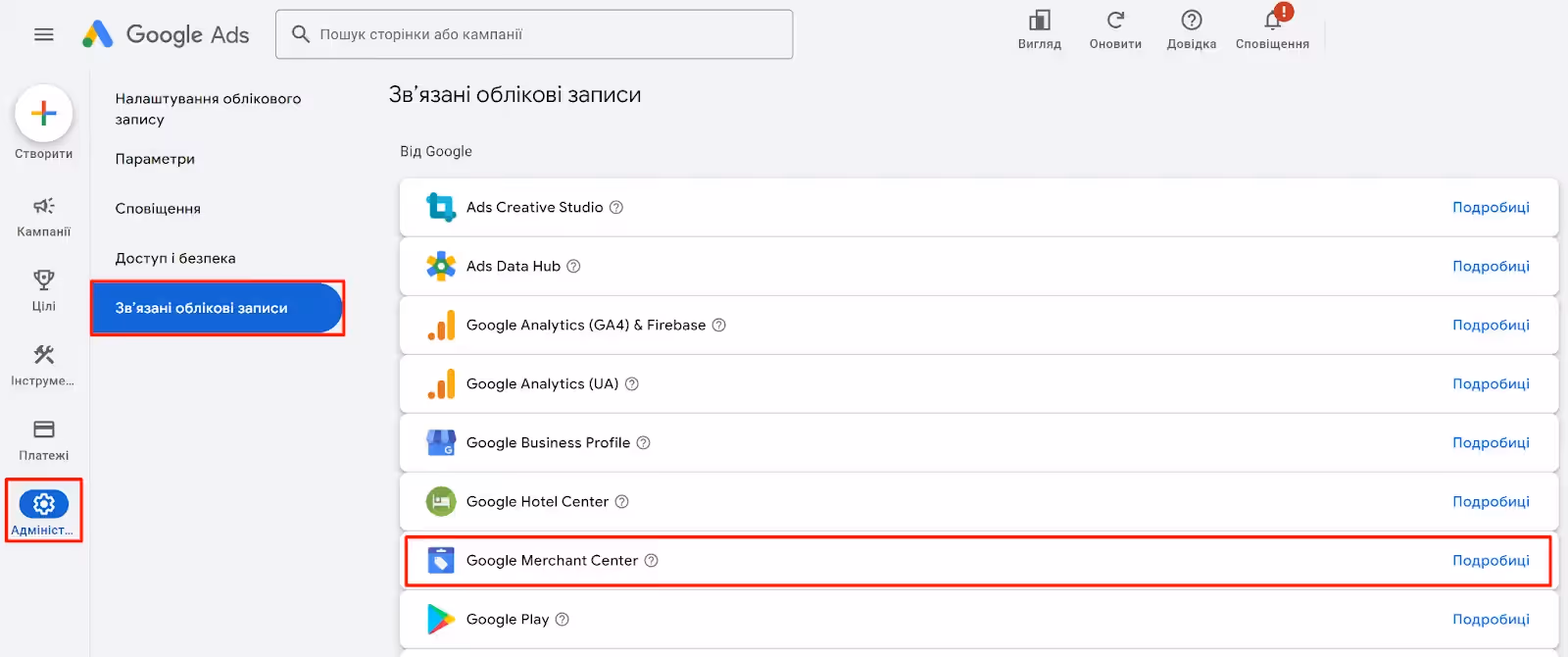Select Зв'язані облікові записи menu item

click(x=217, y=308)
